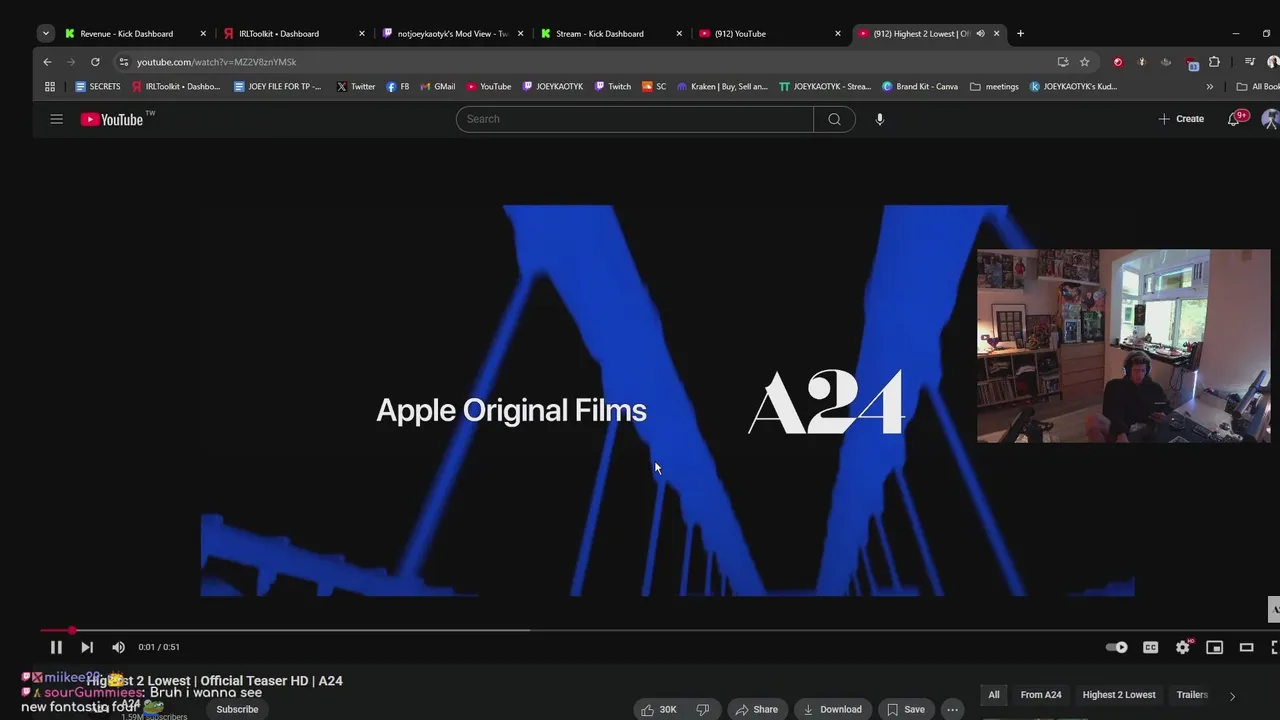The width and height of the screenshot is (1280, 720).
Task: Open the YouTube hamburger guide menu
Action: pyautogui.click(x=57, y=119)
